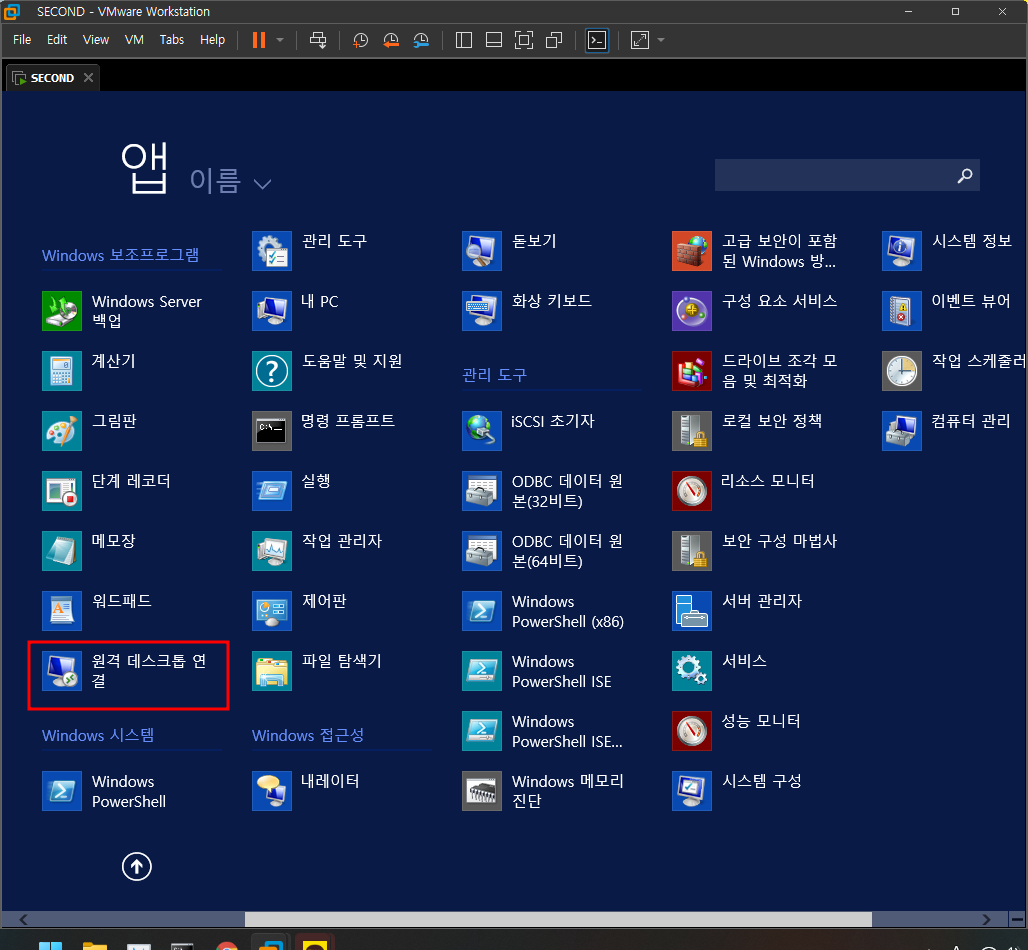Pause the virtual machine

click(259, 40)
